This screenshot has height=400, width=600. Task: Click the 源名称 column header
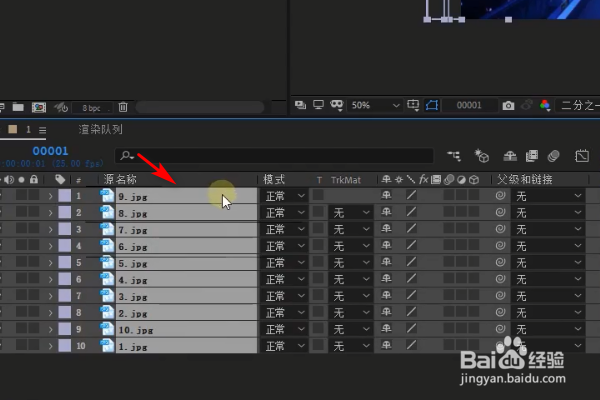(x=120, y=179)
